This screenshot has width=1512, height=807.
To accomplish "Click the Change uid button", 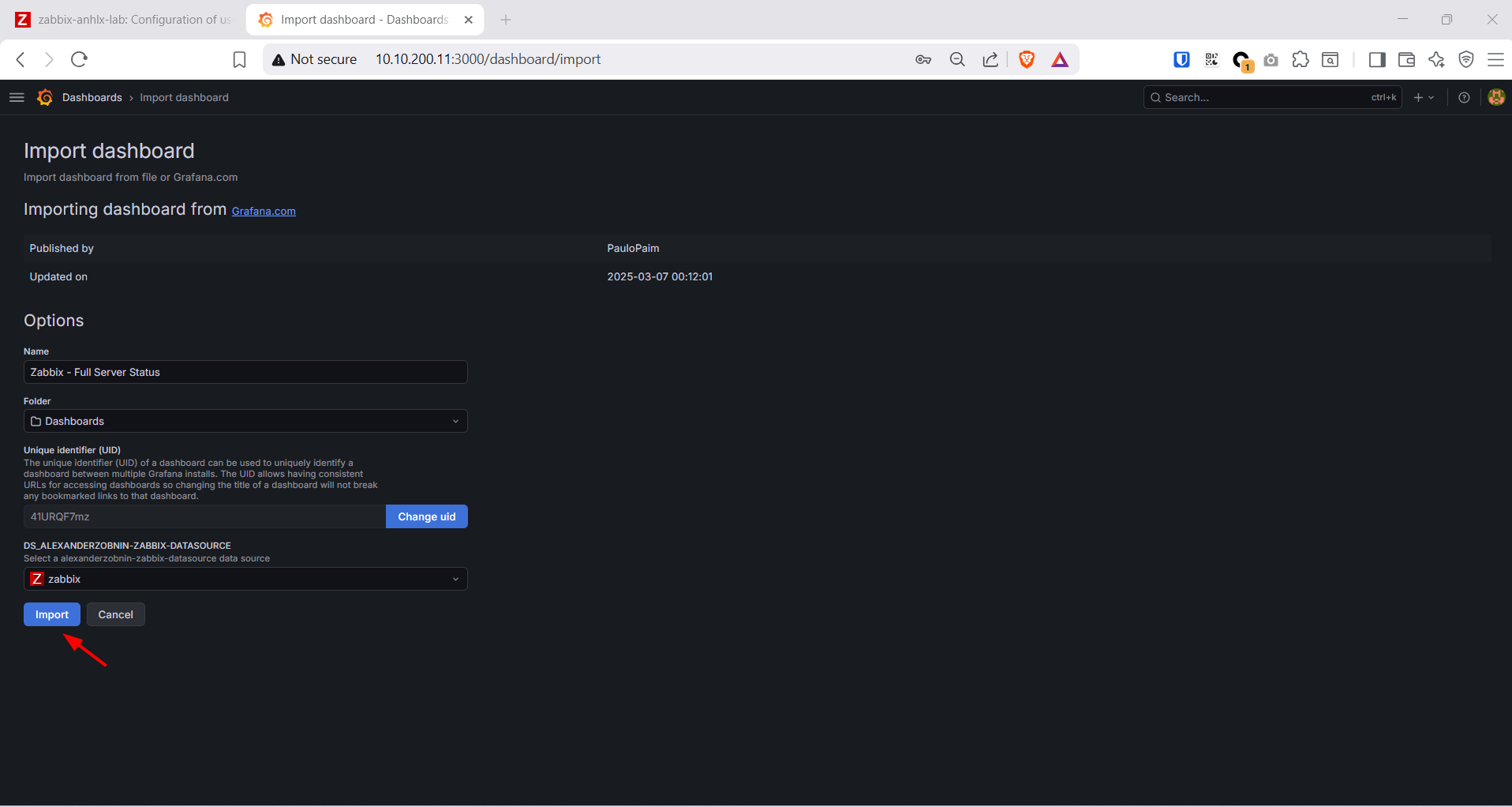I will (426, 516).
